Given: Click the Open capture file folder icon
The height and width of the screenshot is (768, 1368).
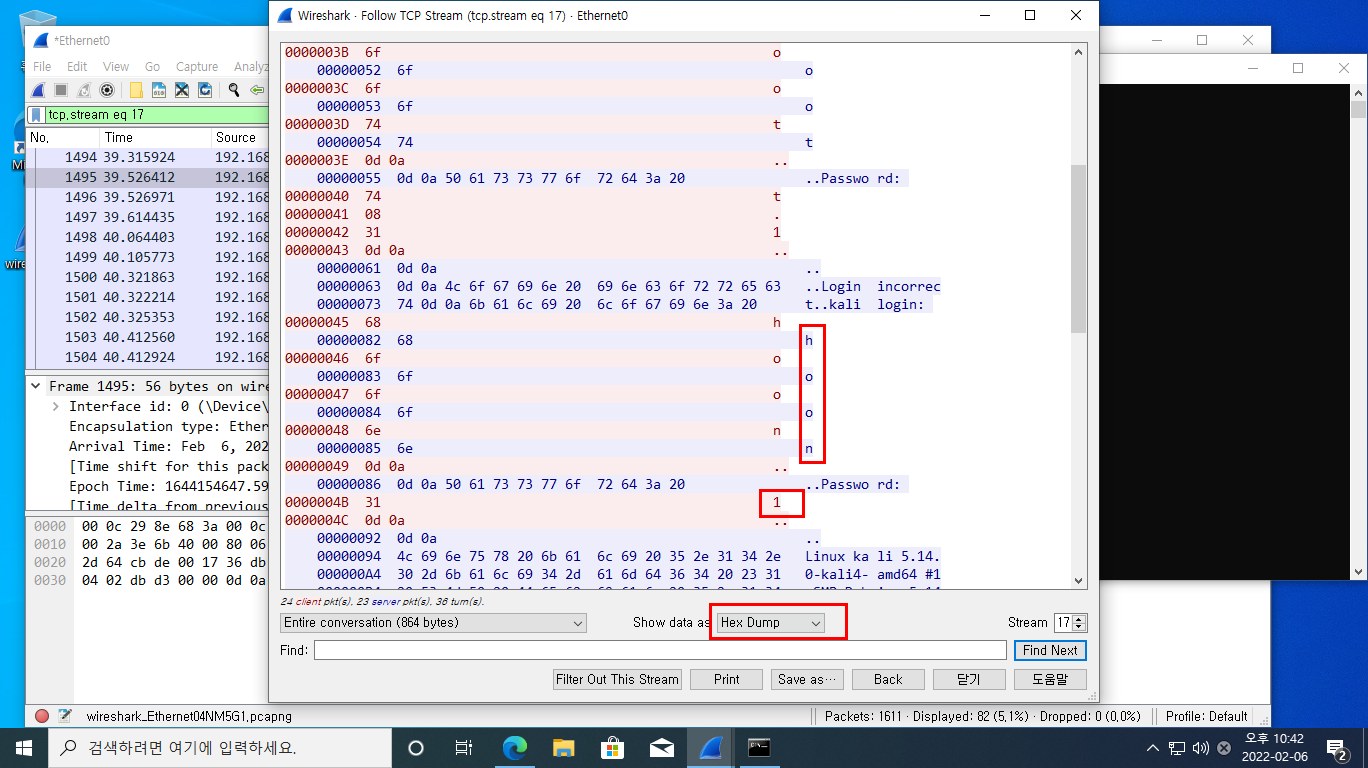Looking at the screenshot, I should 136,90.
